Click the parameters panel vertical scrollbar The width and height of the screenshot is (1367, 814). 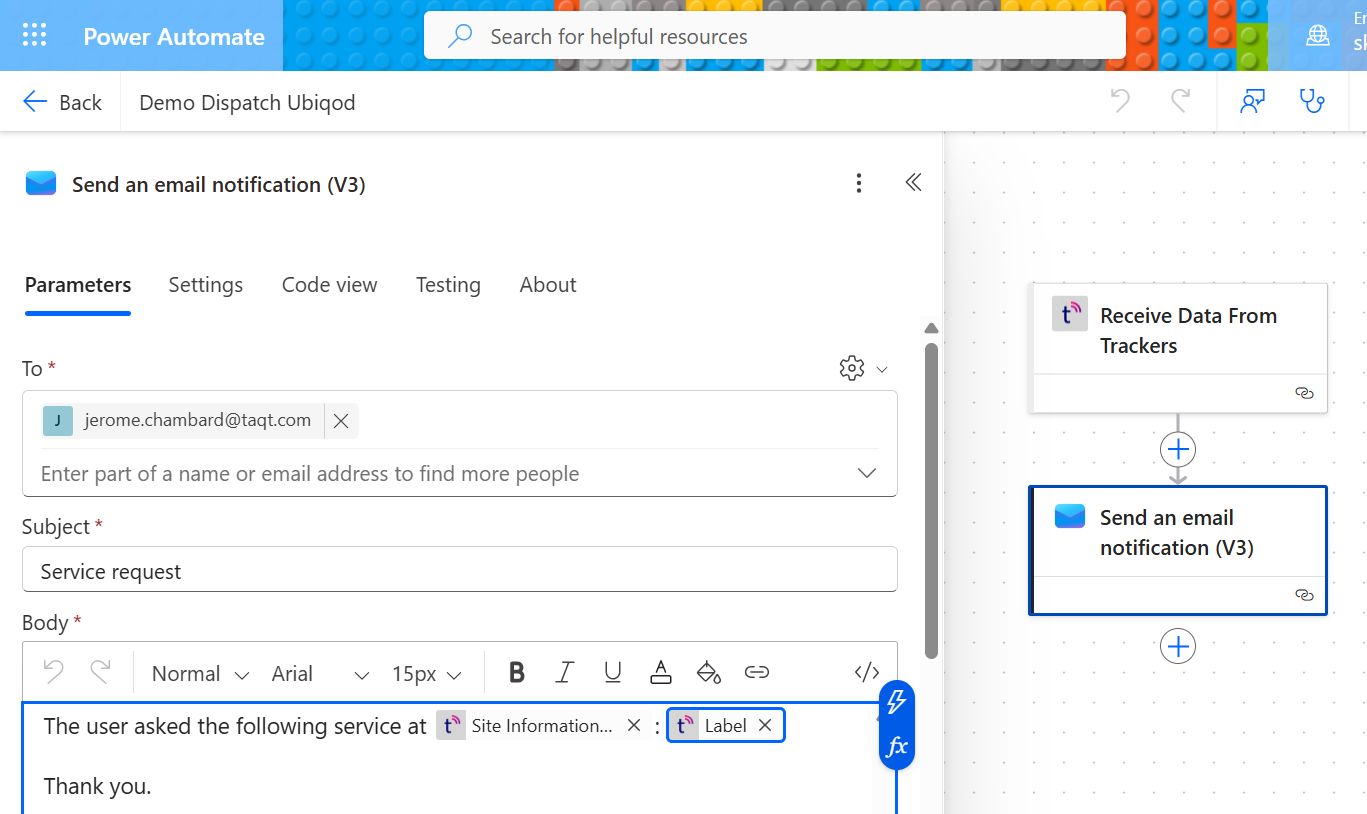click(931, 500)
